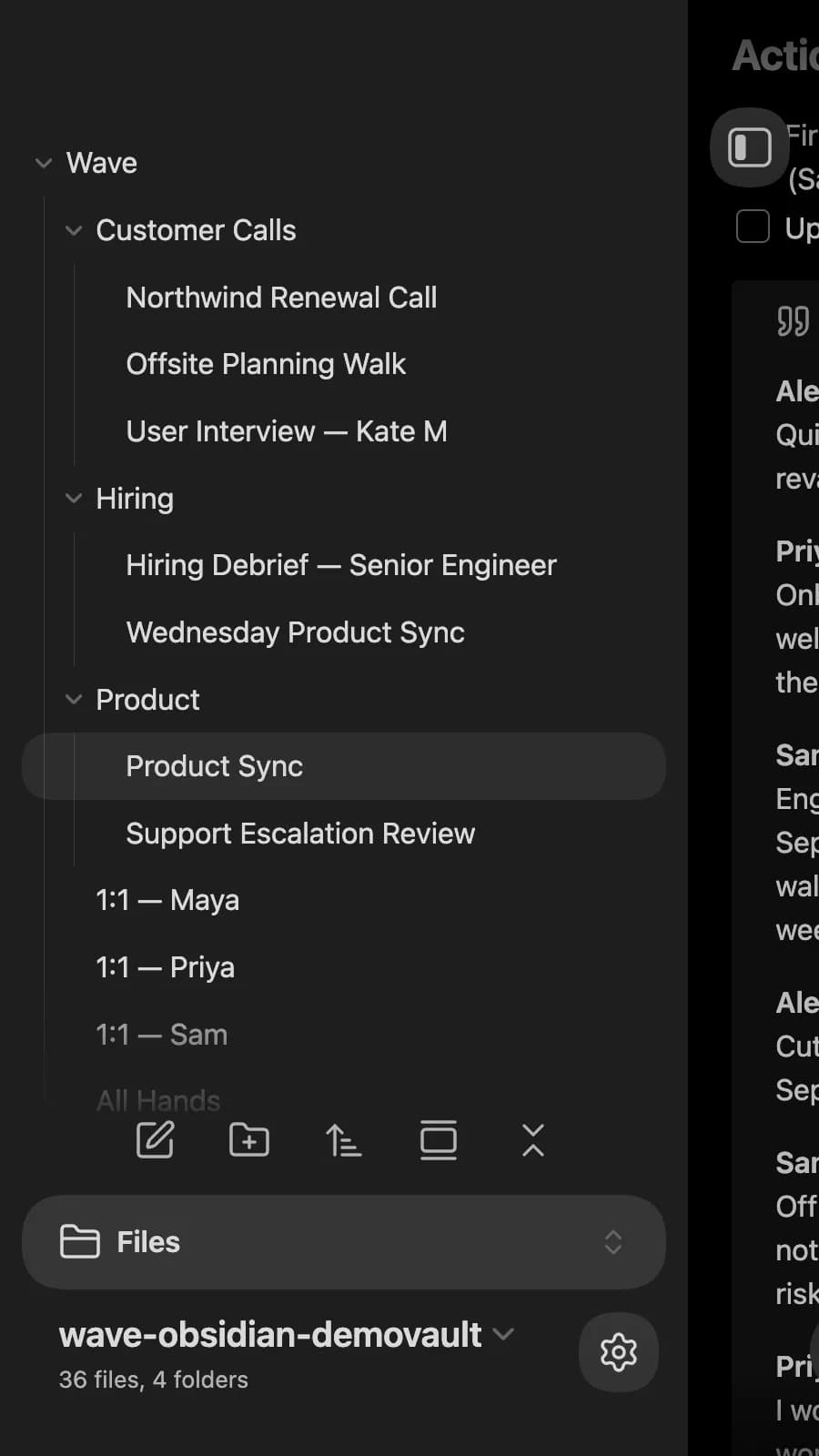Collapse all folders with the chevrons icon
This screenshot has height=1456, width=819.
point(533,1139)
